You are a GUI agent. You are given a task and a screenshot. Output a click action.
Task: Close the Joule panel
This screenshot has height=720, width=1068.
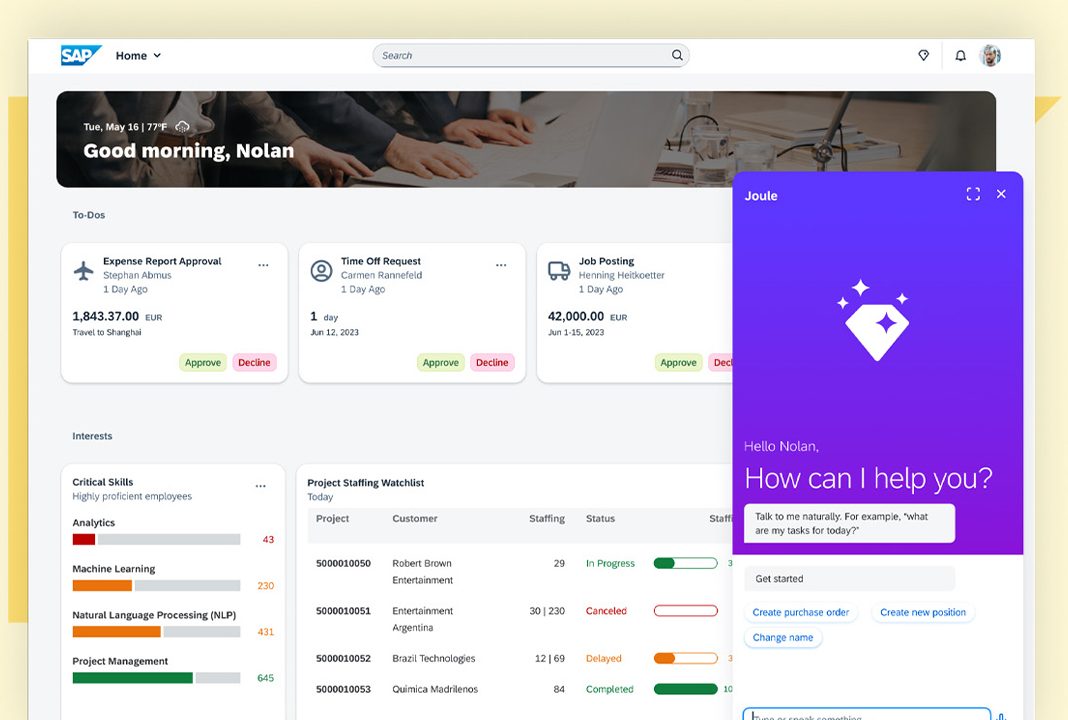pos(1001,194)
